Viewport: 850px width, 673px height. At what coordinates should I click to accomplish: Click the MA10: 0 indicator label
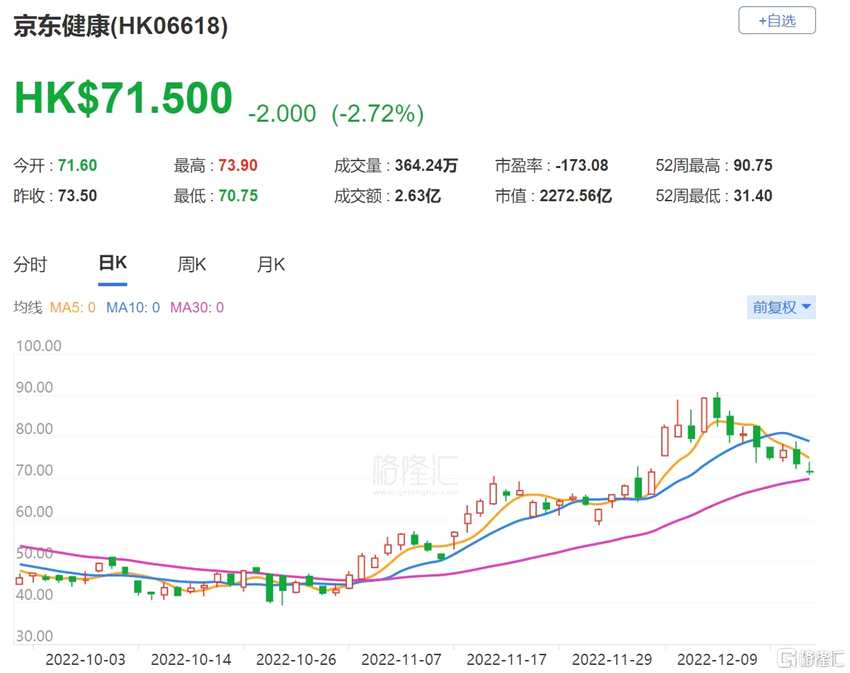pos(133,308)
